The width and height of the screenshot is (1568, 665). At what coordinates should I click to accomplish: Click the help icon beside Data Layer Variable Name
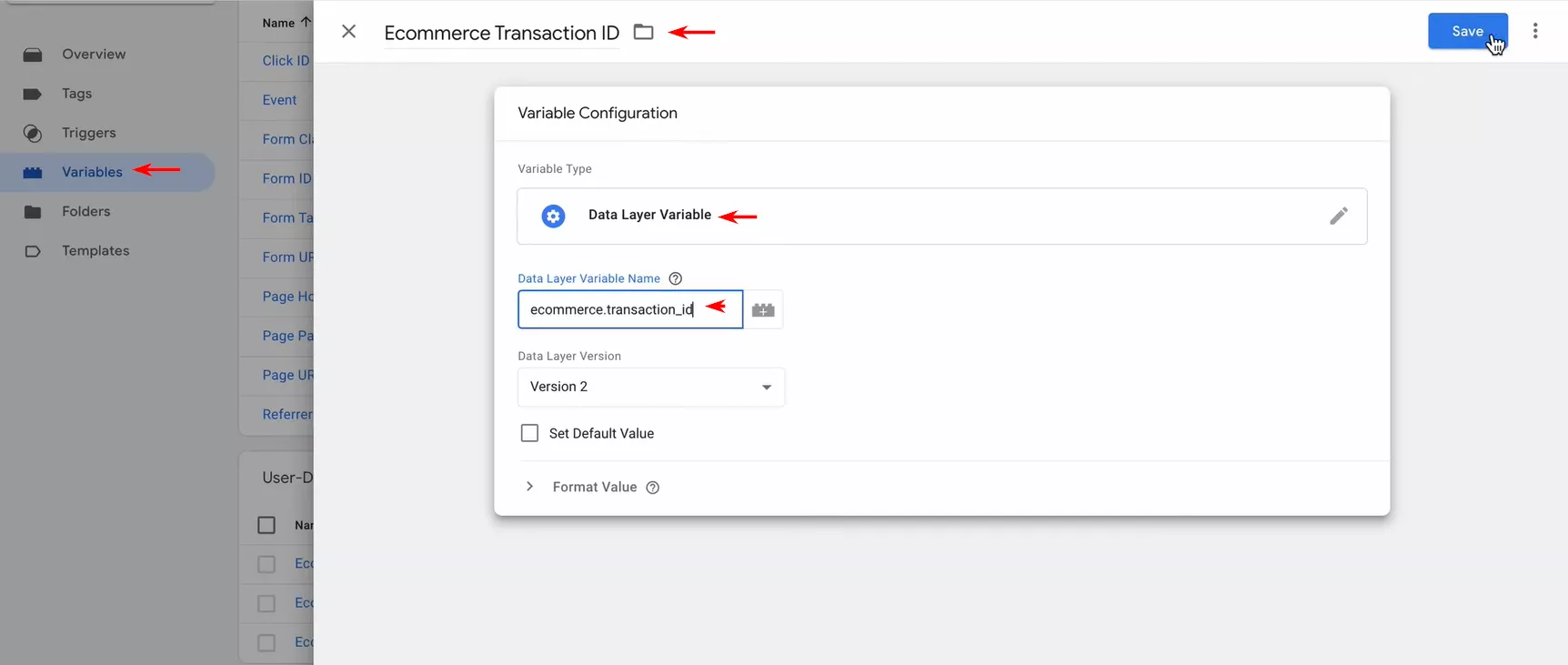(675, 278)
